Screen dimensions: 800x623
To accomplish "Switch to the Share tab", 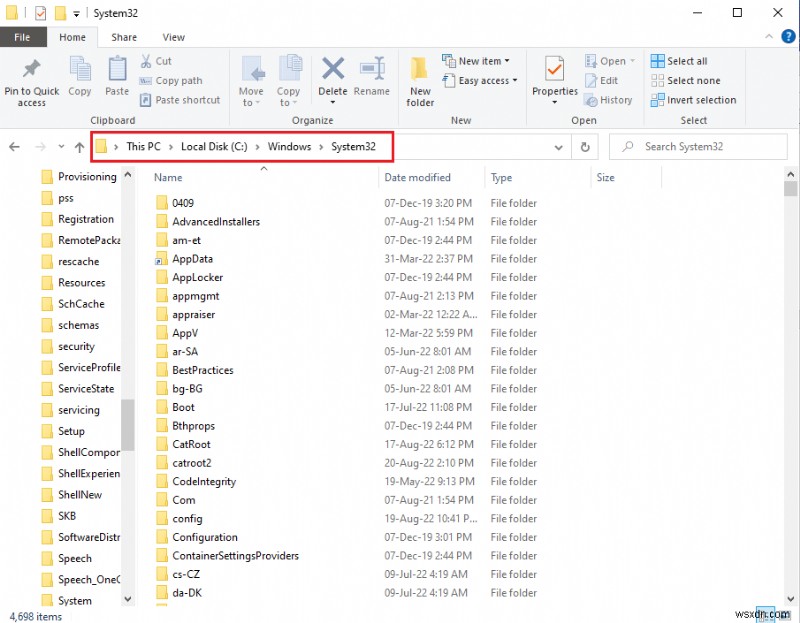I will 124,37.
